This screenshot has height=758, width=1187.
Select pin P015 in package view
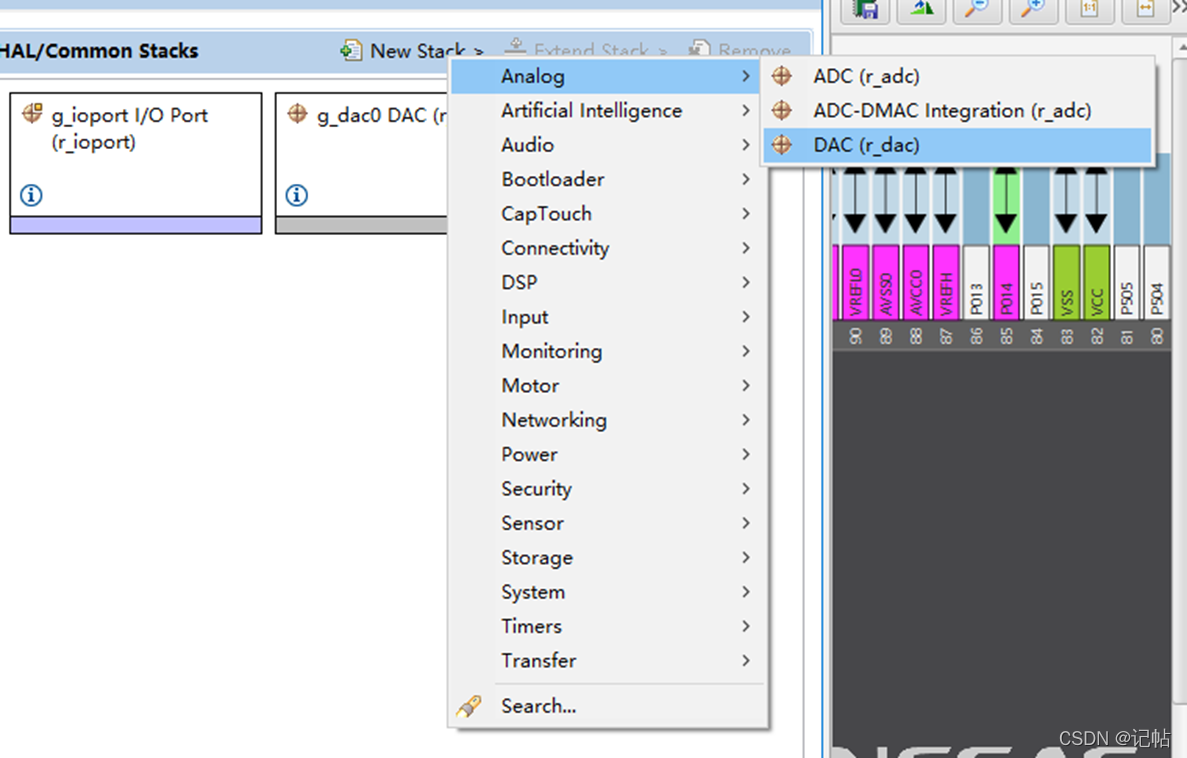(1036, 282)
